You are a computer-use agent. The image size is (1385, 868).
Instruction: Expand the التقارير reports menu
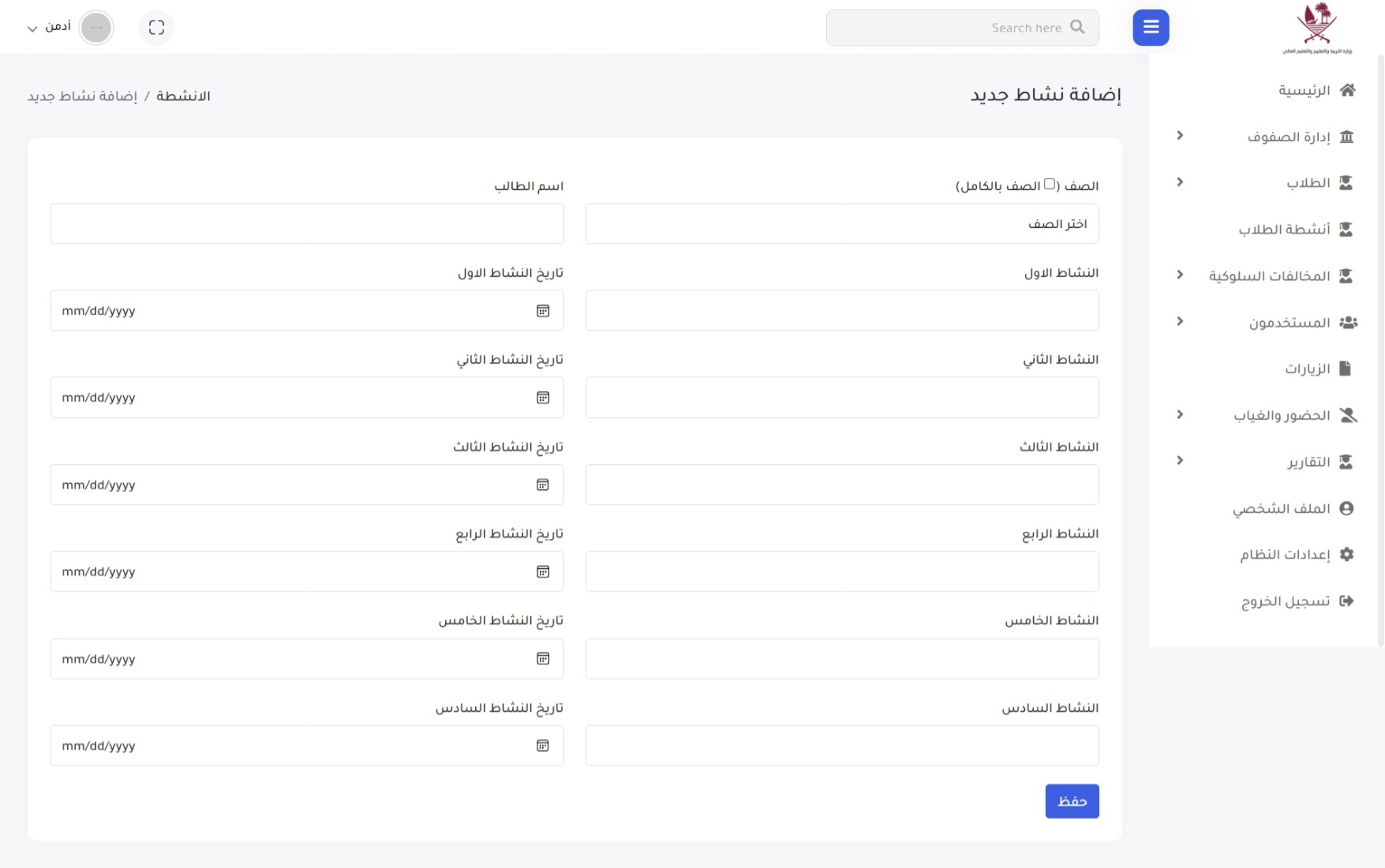coord(1181,460)
